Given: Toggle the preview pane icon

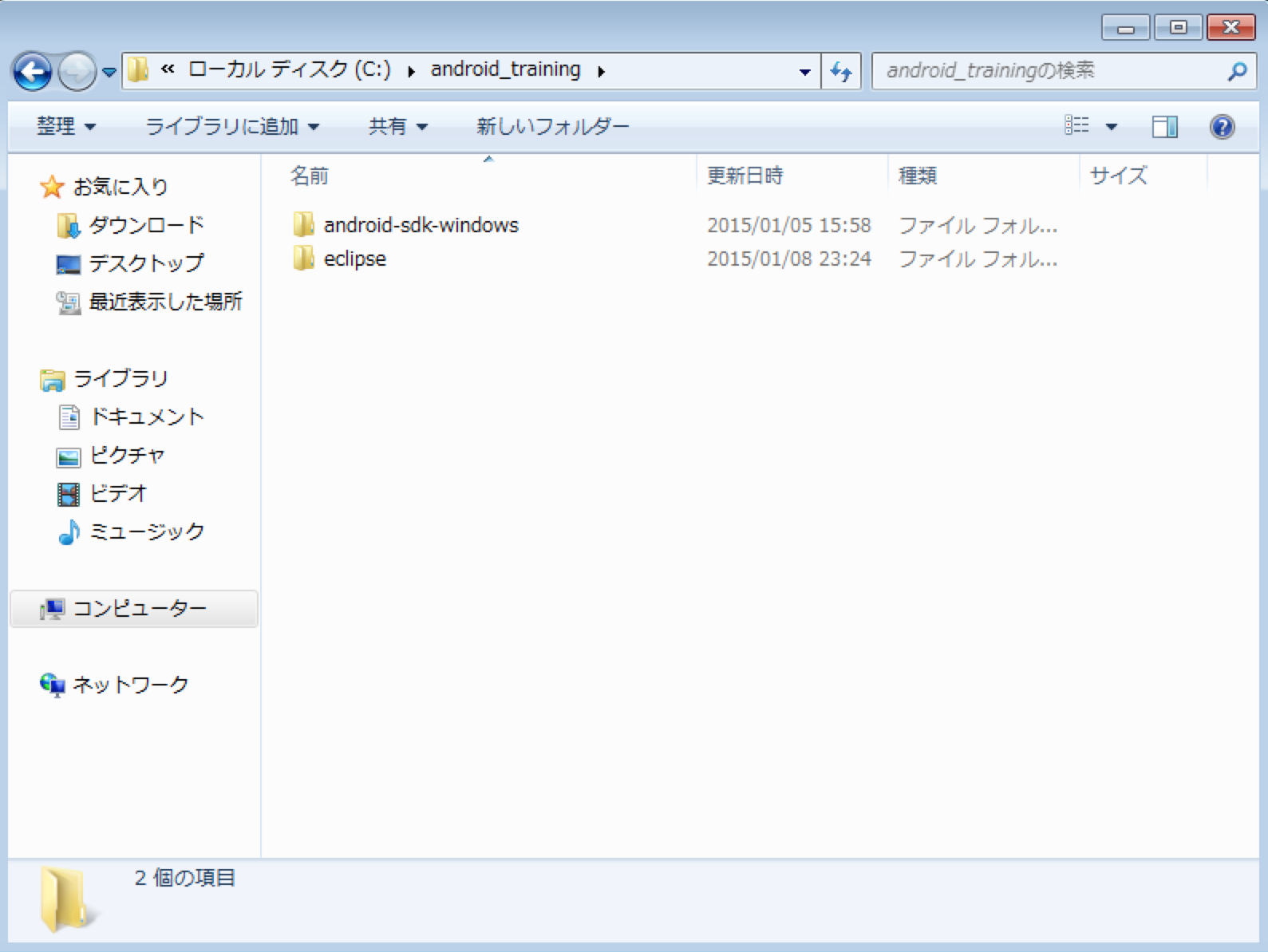Looking at the screenshot, I should (x=1164, y=126).
